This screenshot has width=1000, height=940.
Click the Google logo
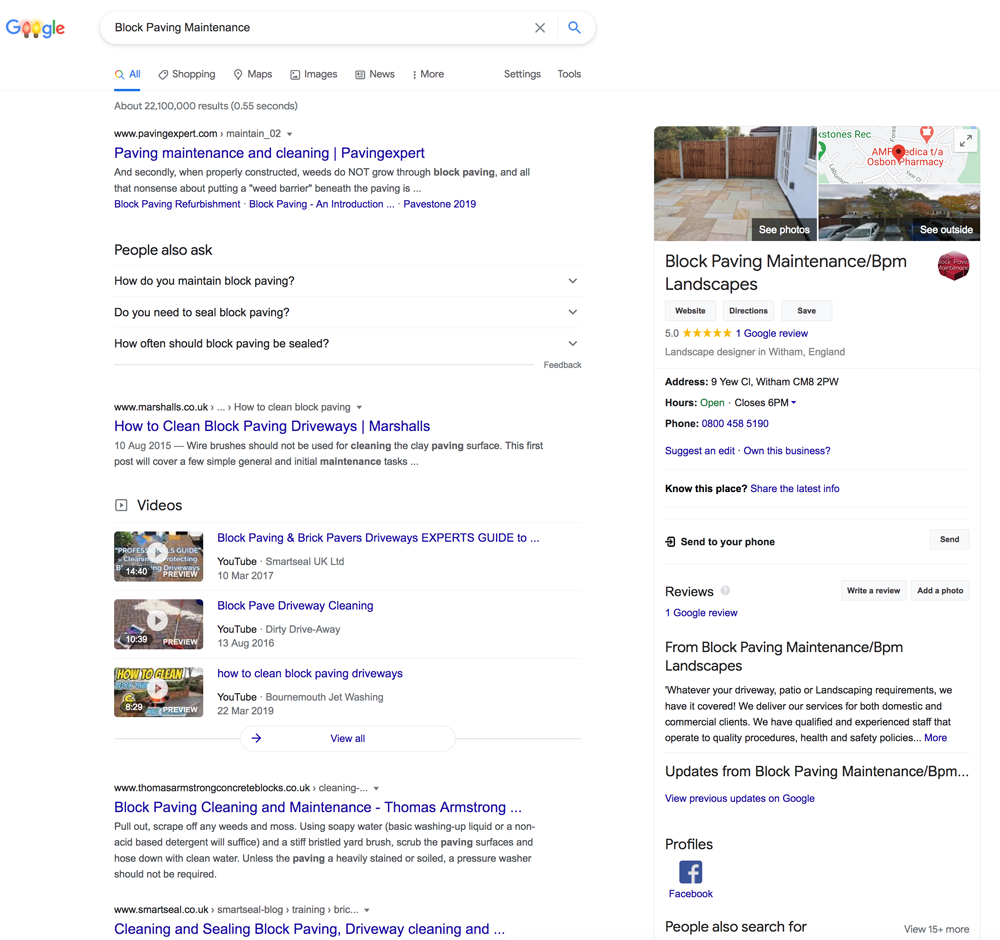35,28
